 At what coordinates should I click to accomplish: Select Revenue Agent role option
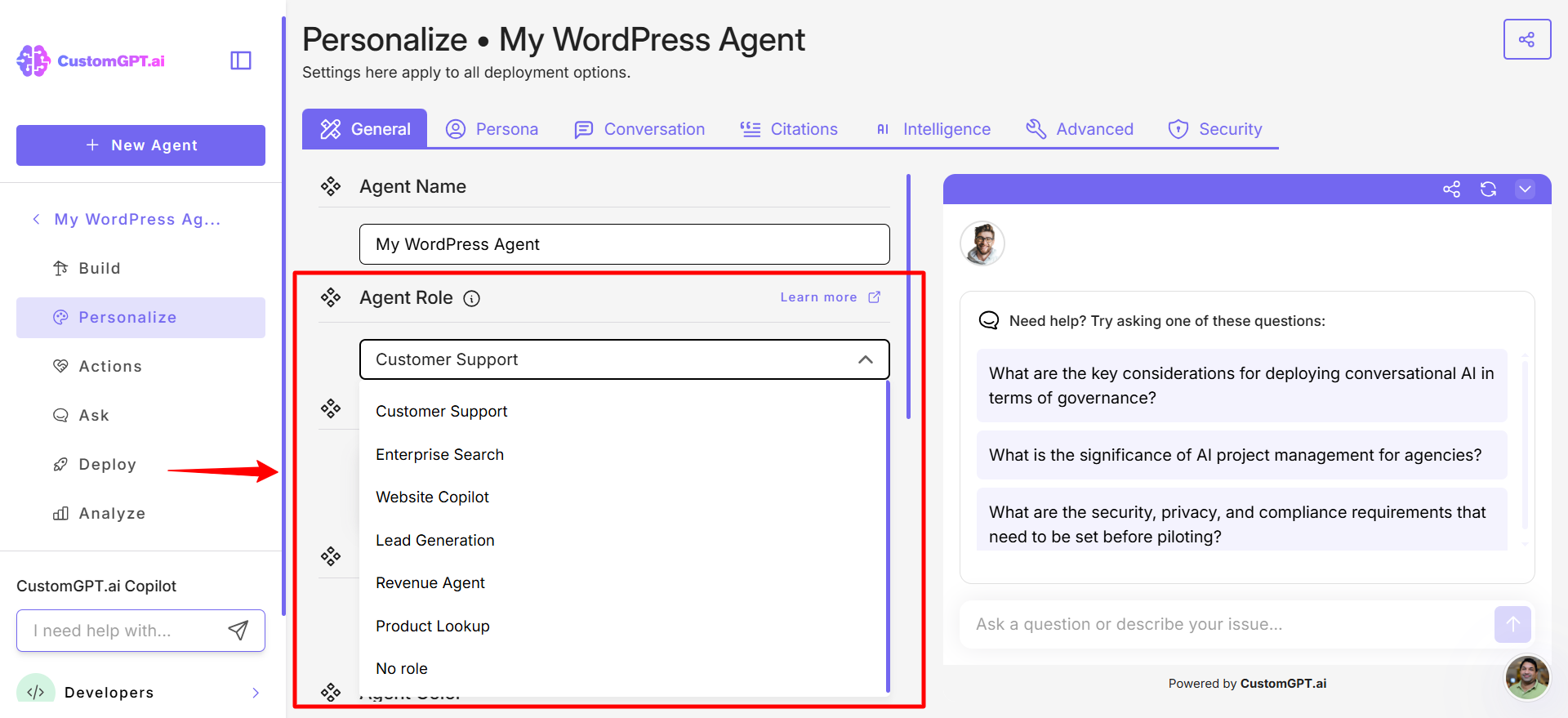click(x=622, y=583)
